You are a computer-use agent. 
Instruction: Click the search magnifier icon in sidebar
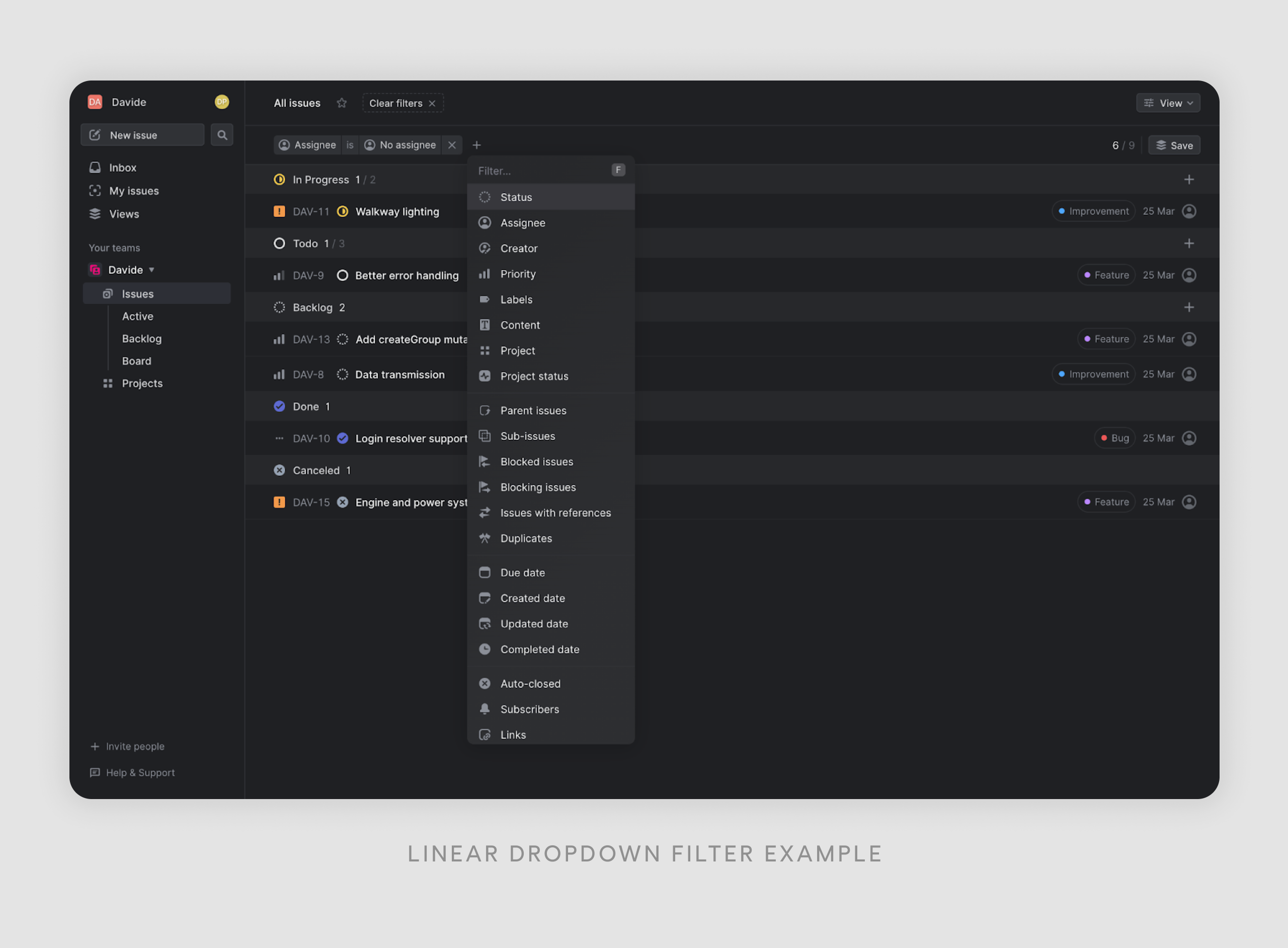click(x=222, y=135)
